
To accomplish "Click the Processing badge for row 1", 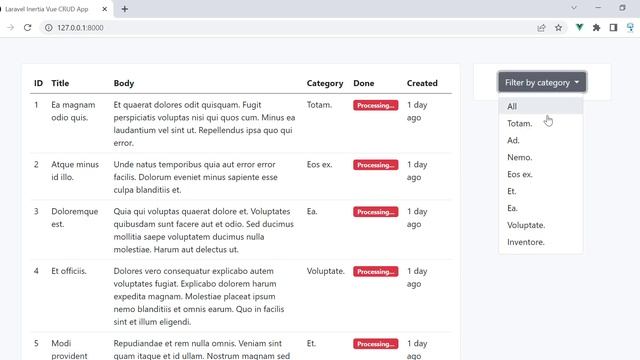I will (x=376, y=105).
